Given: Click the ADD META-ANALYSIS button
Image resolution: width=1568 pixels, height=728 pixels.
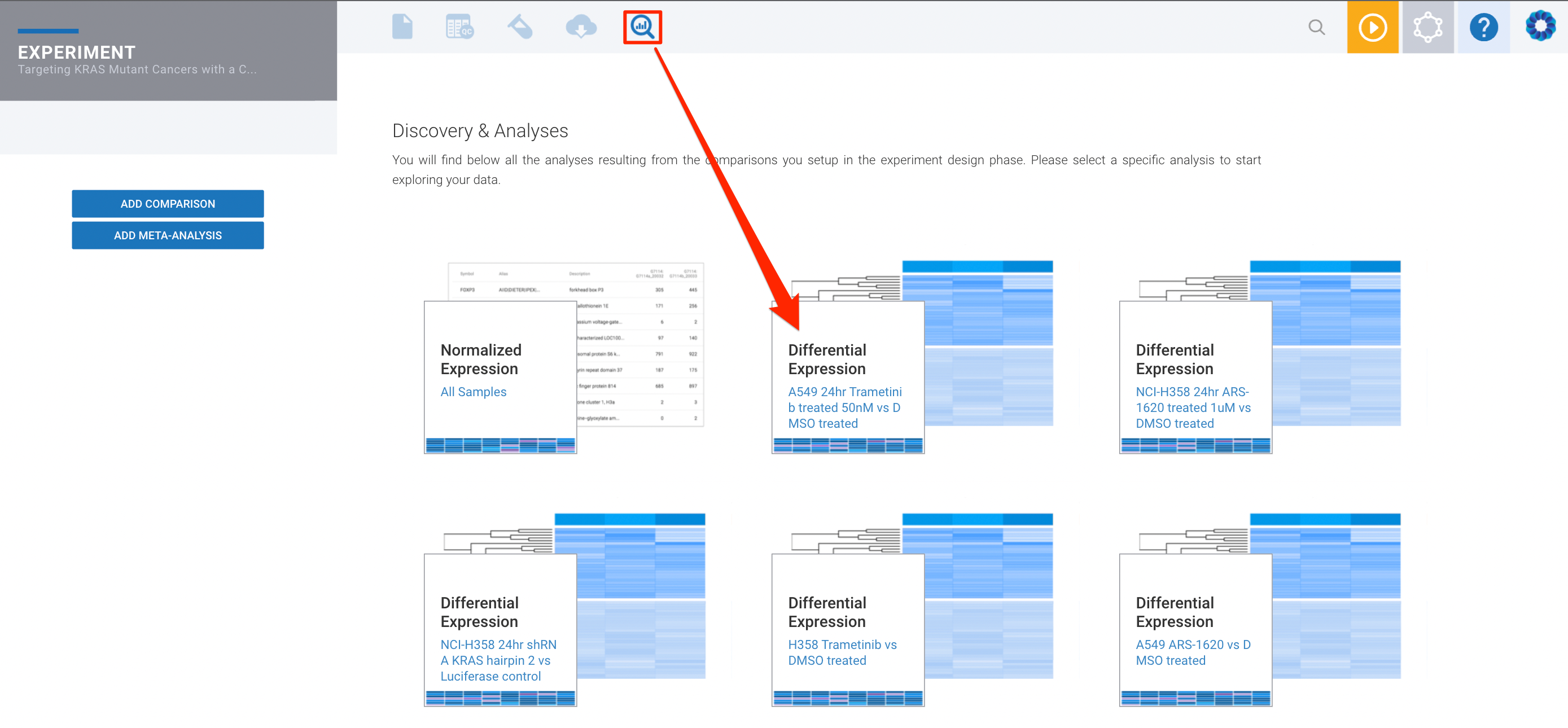Looking at the screenshot, I should (168, 235).
